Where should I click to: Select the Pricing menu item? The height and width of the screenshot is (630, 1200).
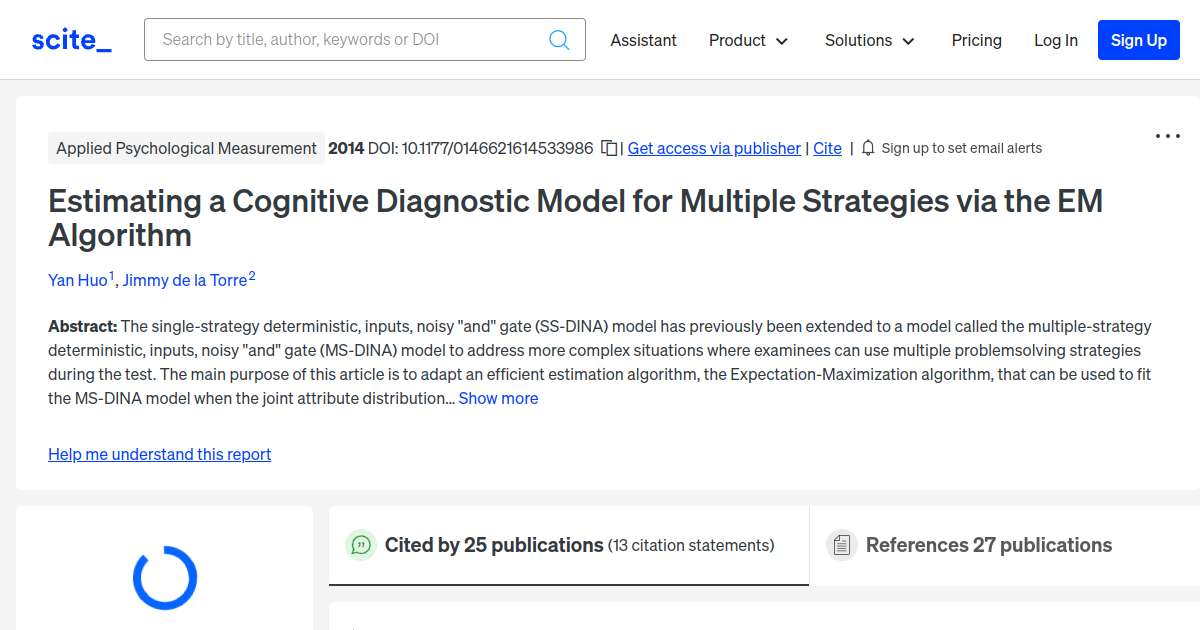pyautogui.click(x=976, y=40)
